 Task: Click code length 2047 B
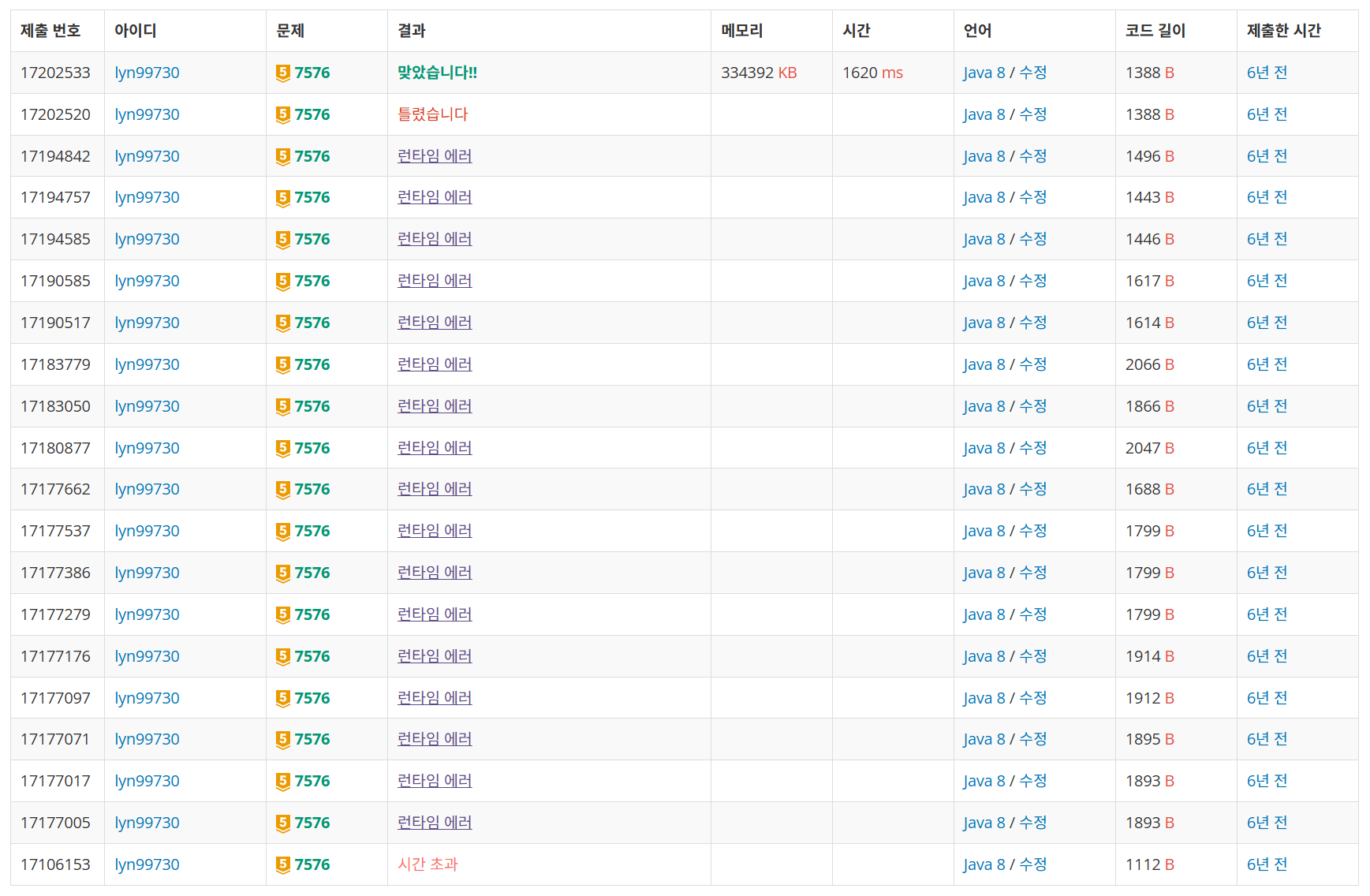tap(1150, 448)
